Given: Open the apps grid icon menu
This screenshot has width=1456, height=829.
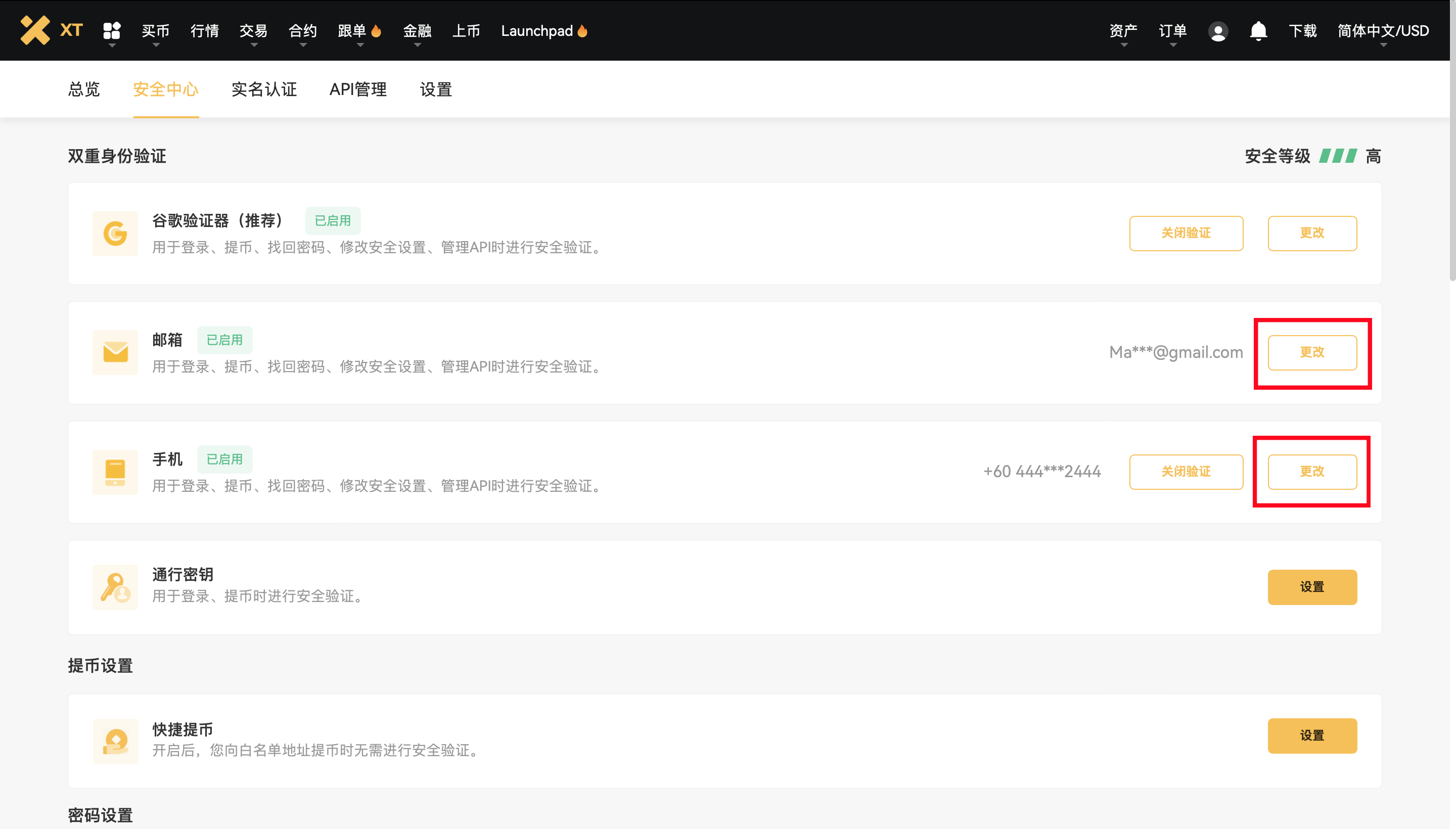Looking at the screenshot, I should click(112, 30).
